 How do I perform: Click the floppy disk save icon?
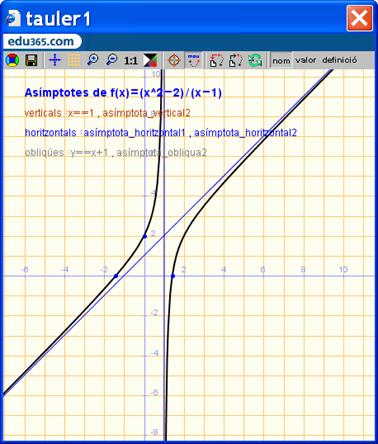tap(31, 61)
